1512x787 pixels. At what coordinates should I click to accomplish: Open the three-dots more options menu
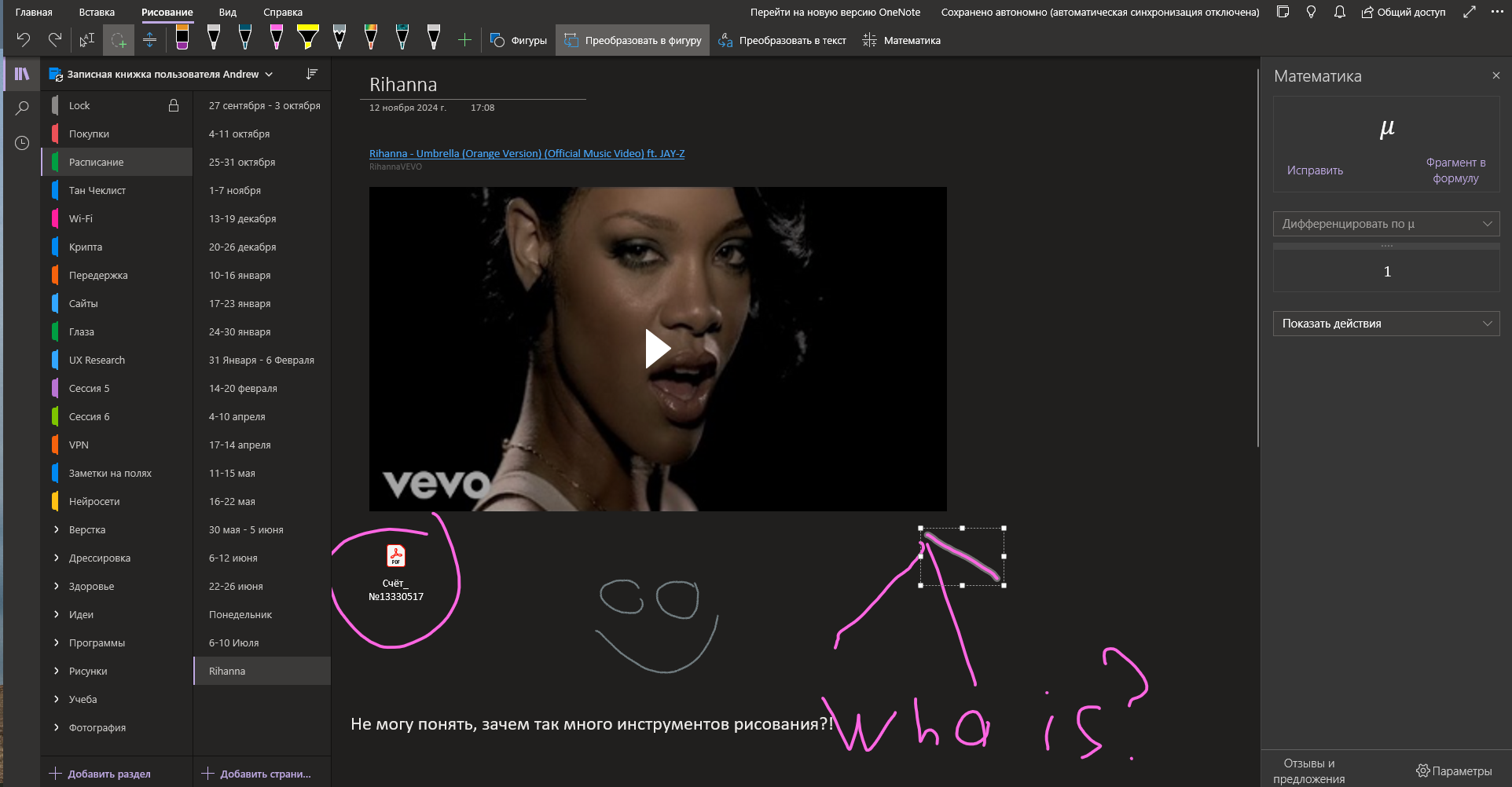(1497, 12)
